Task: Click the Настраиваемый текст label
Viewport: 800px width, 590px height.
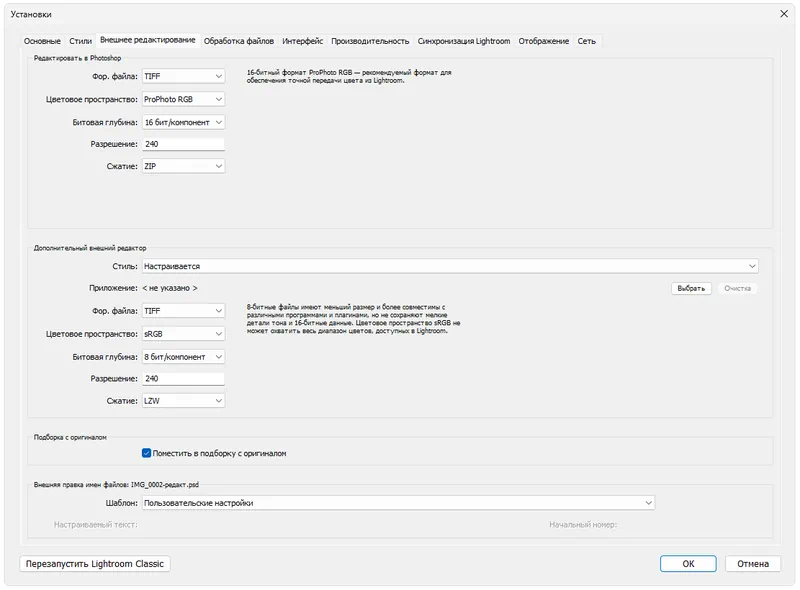Action: point(96,524)
